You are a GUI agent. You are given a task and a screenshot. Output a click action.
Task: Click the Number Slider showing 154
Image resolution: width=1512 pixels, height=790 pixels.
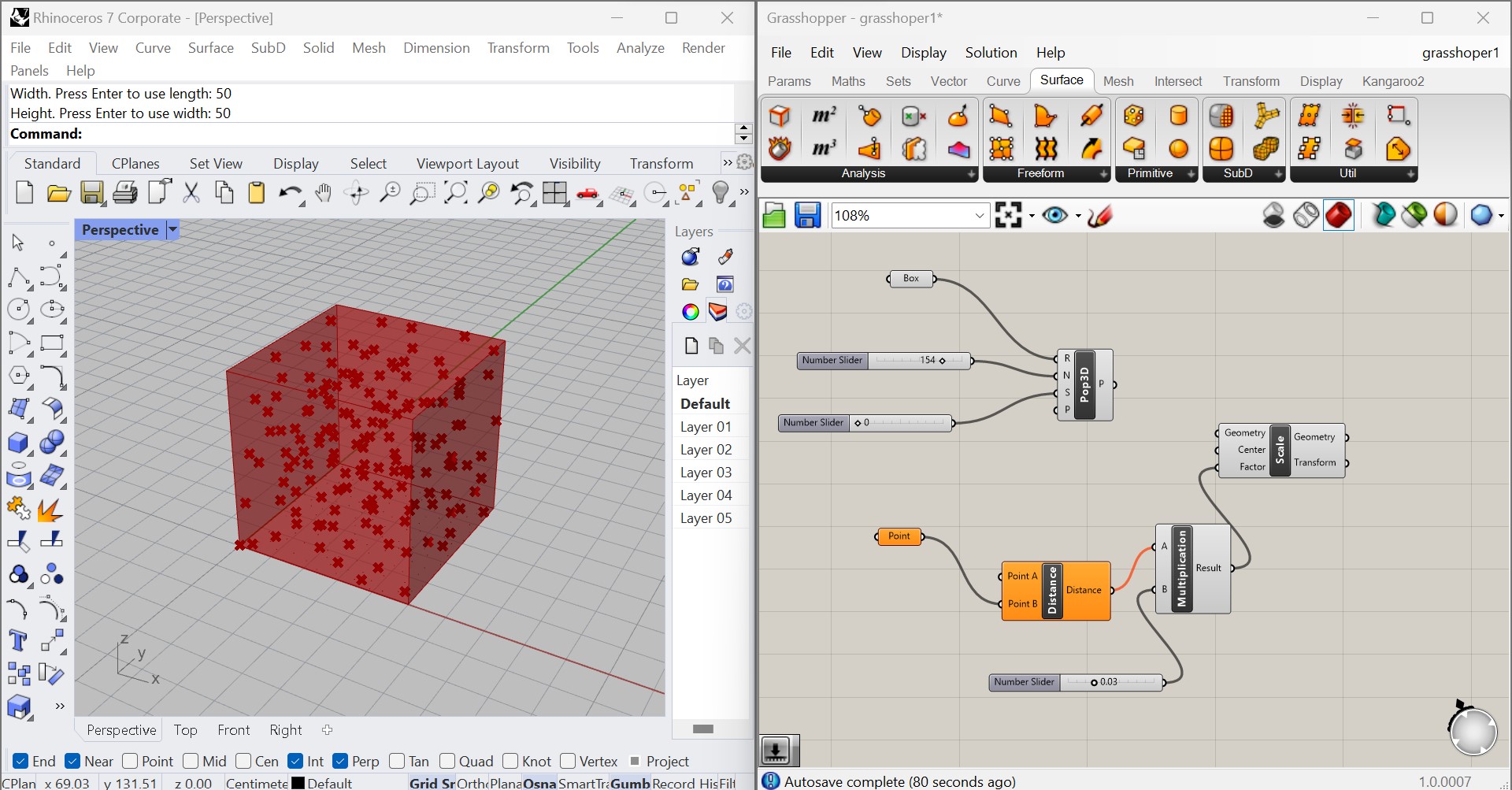pyautogui.click(x=884, y=361)
